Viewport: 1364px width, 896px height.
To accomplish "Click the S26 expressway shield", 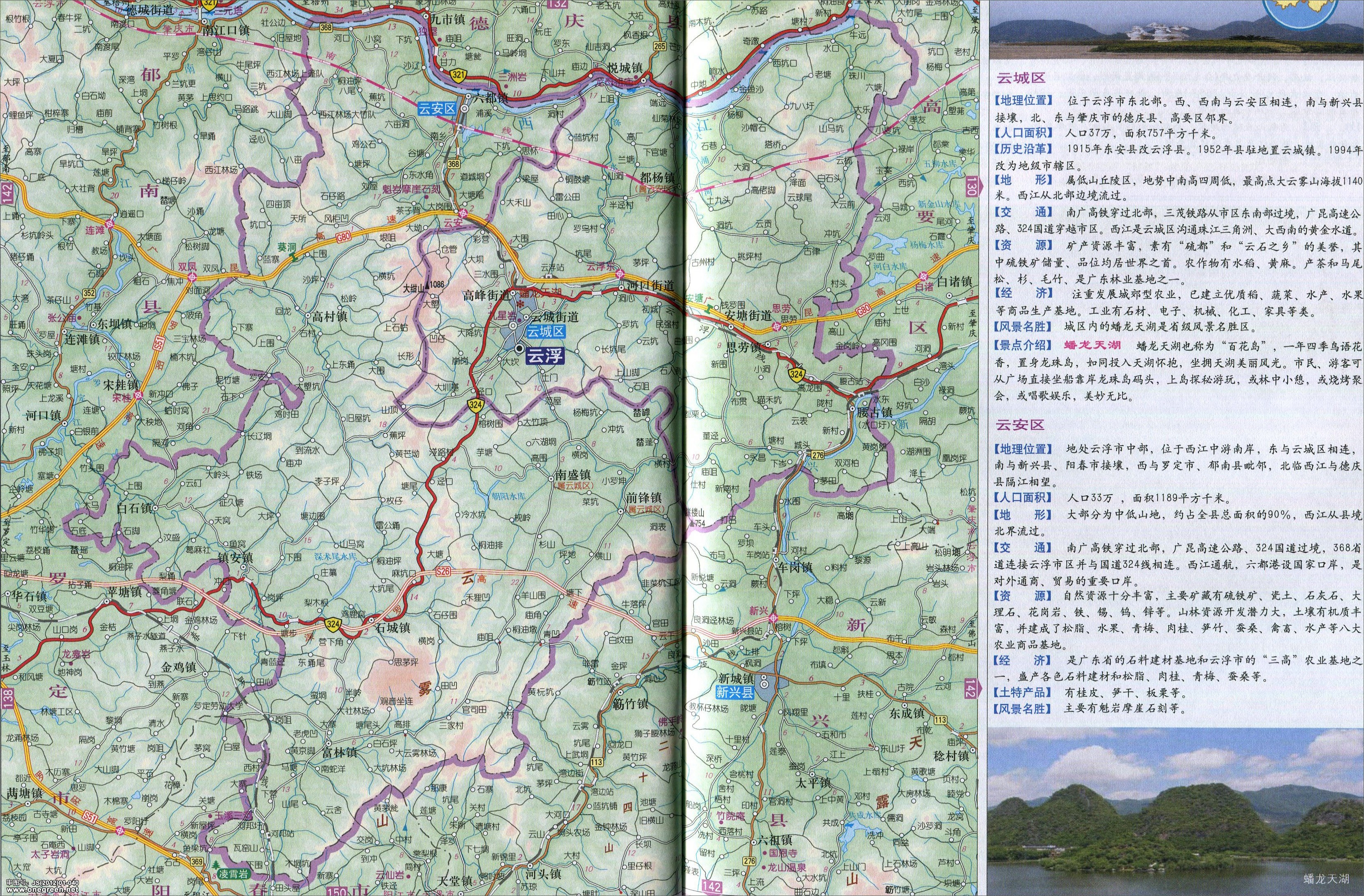I will coord(443,571).
